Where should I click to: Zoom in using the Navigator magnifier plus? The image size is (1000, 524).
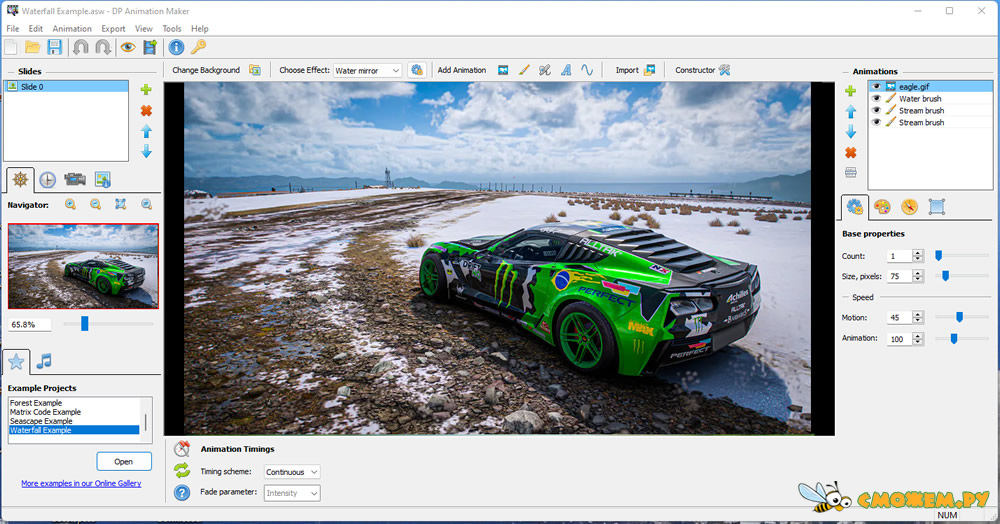70,205
